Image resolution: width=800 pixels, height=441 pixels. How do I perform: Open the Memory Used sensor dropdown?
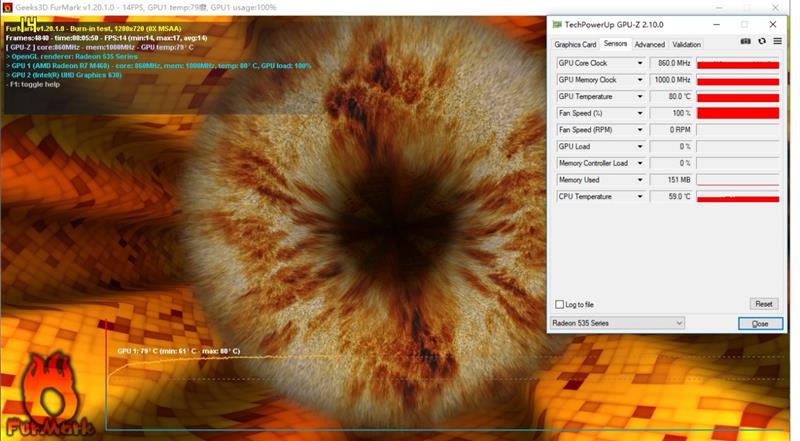point(640,180)
